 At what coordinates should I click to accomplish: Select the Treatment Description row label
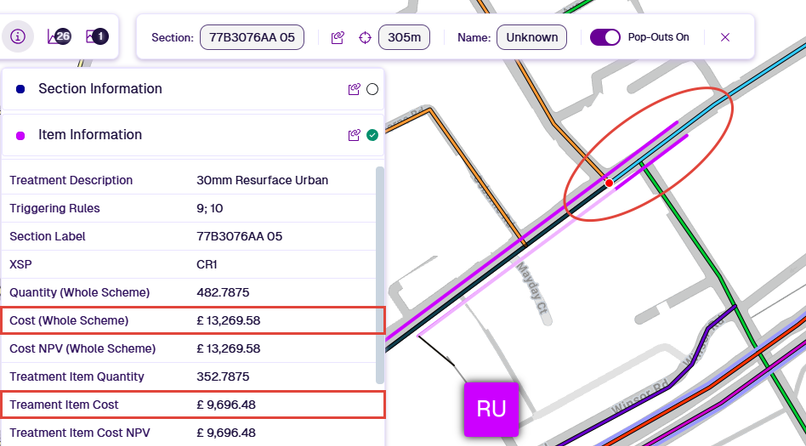71,180
